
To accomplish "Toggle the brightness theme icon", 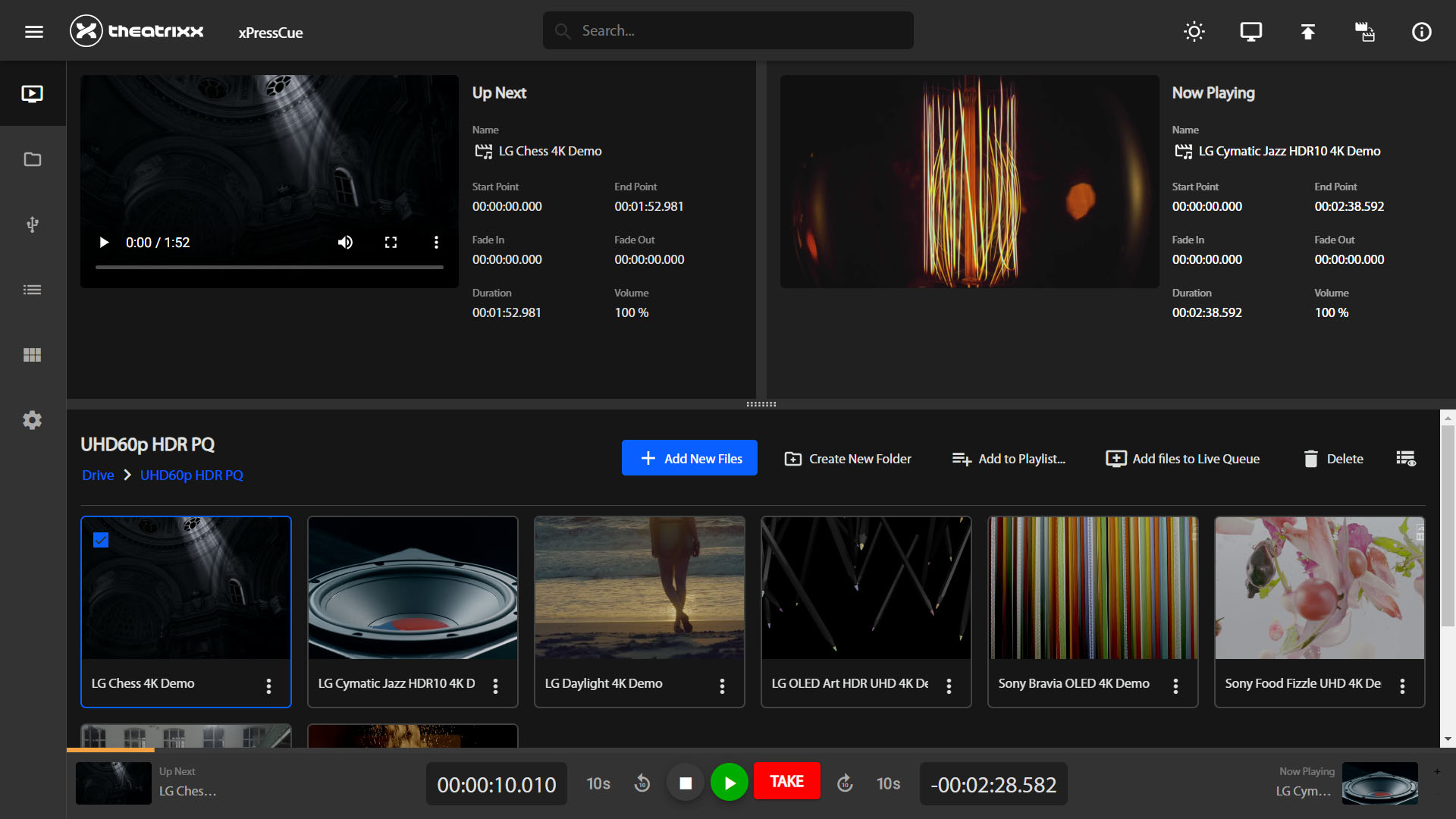I will click(1194, 31).
